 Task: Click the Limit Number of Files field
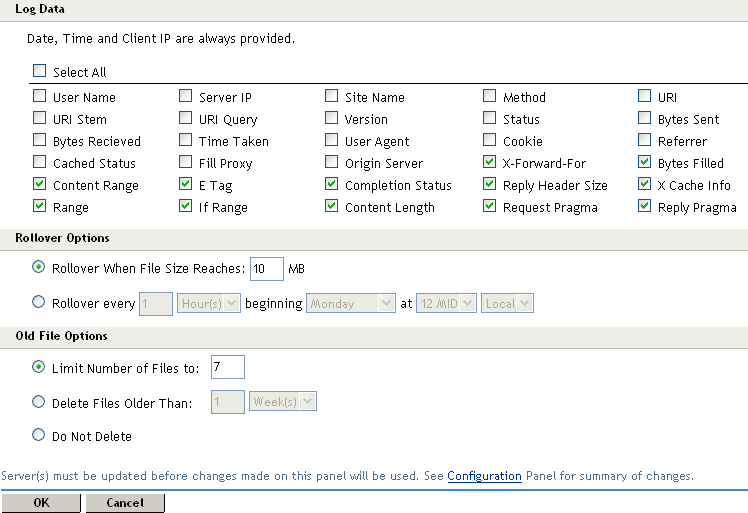228,367
